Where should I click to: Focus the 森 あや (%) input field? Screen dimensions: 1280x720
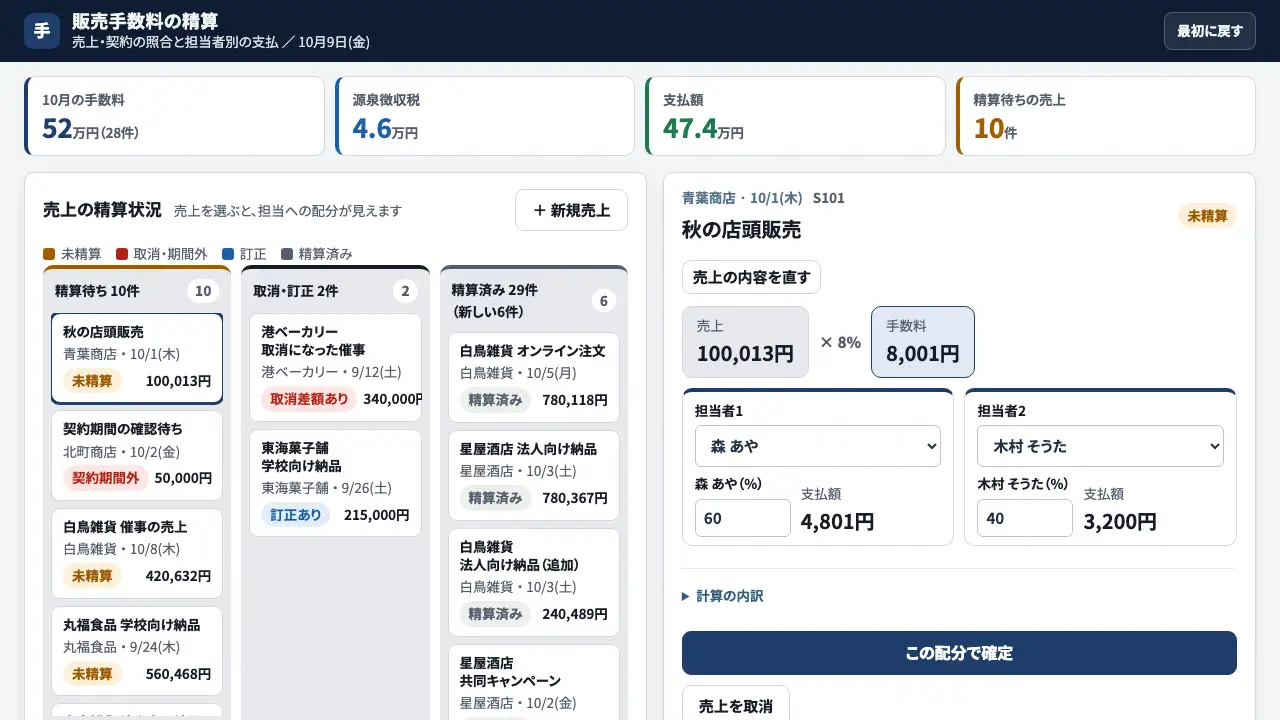tap(742, 518)
